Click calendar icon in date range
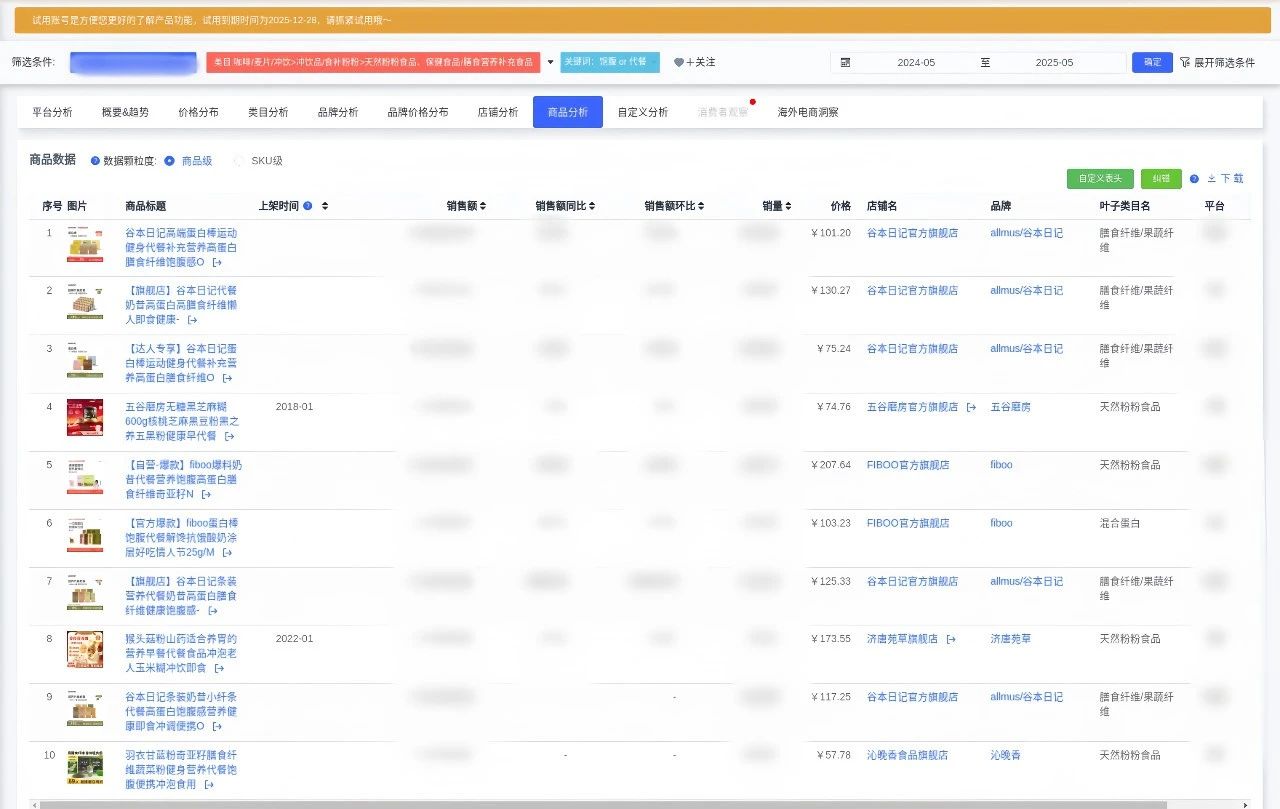Viewport: 1280px width, 809px height. pyautogui.click(x=845, y=62)
